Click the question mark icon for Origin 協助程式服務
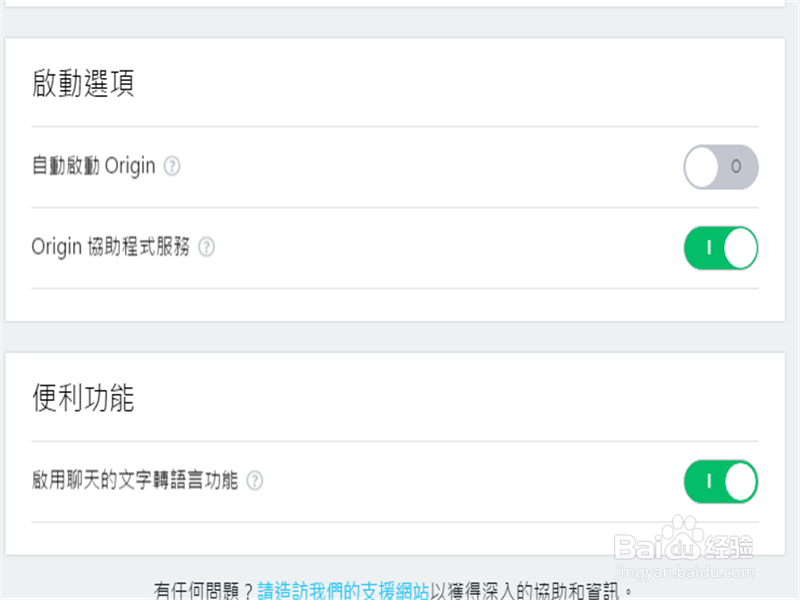Screen dimensions: 800x600 207,247
